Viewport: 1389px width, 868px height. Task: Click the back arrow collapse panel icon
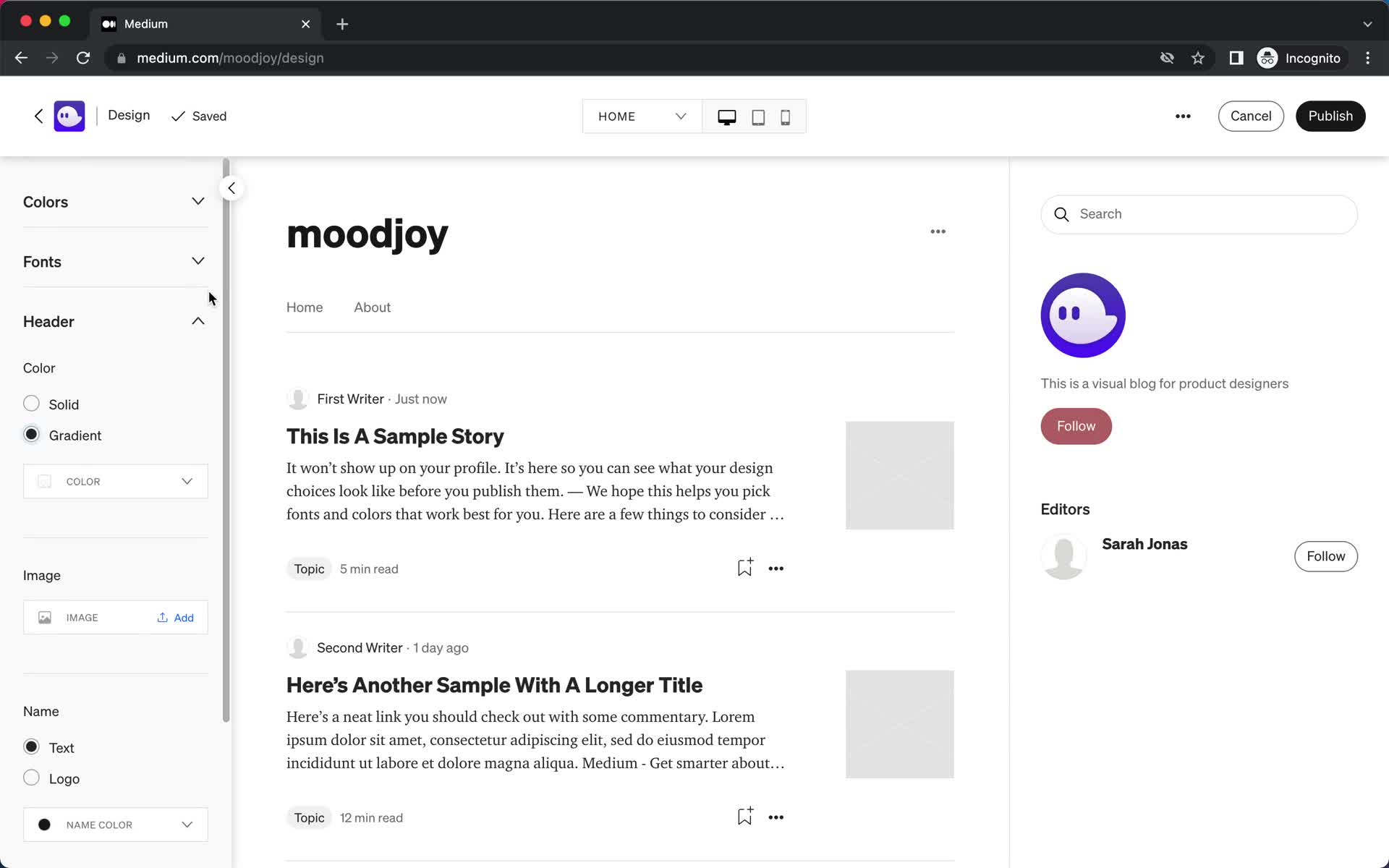pyautogui.click(x=230, y=188)
